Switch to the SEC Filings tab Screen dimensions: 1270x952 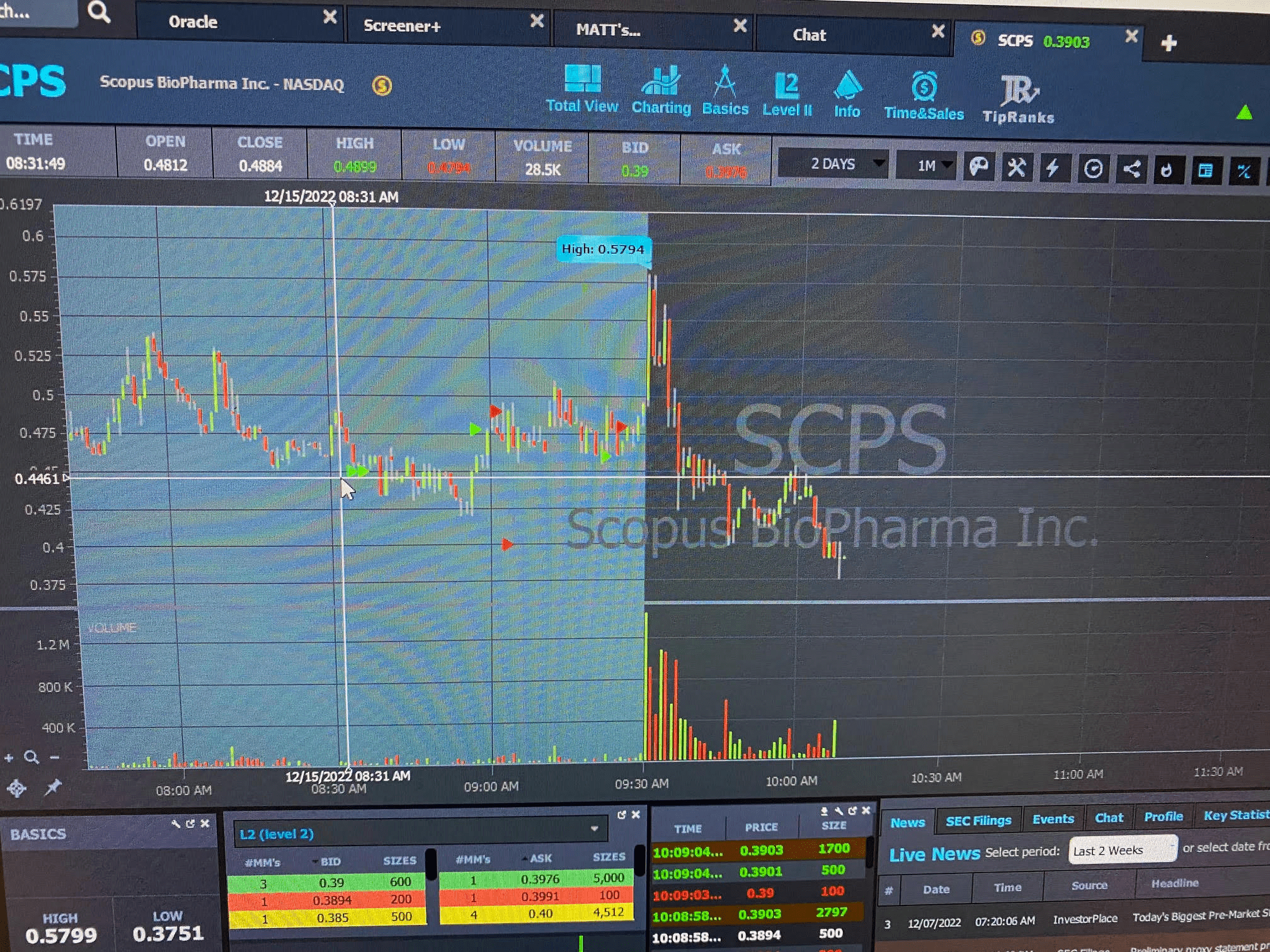click(x=978, y=820)
